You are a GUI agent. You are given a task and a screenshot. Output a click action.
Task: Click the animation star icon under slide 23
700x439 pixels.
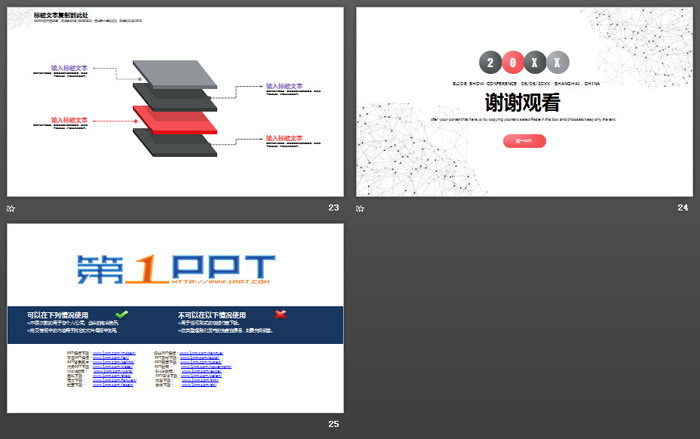[x=11, y=208]
